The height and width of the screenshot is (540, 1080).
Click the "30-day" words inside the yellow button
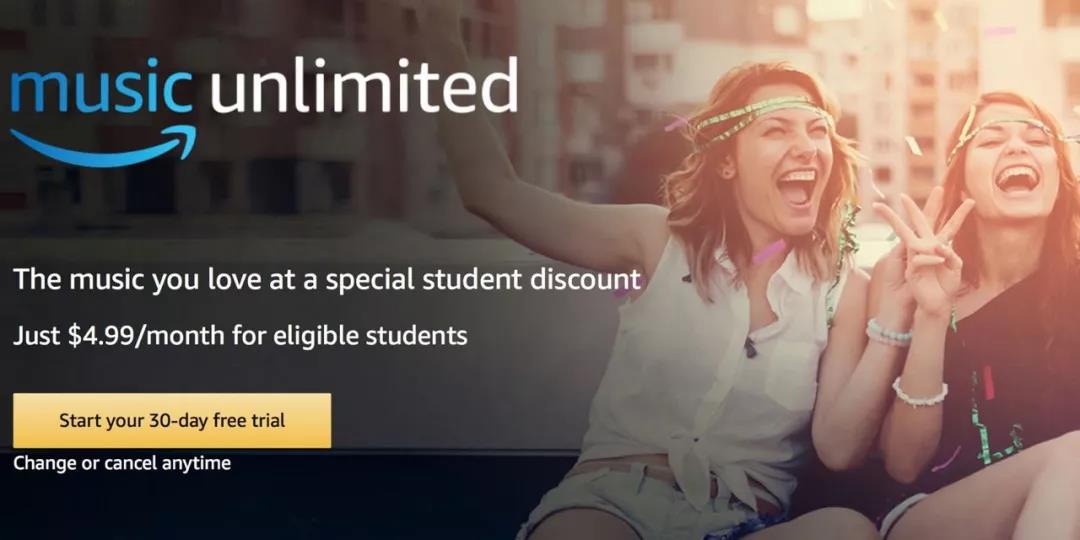click(184, 421)
